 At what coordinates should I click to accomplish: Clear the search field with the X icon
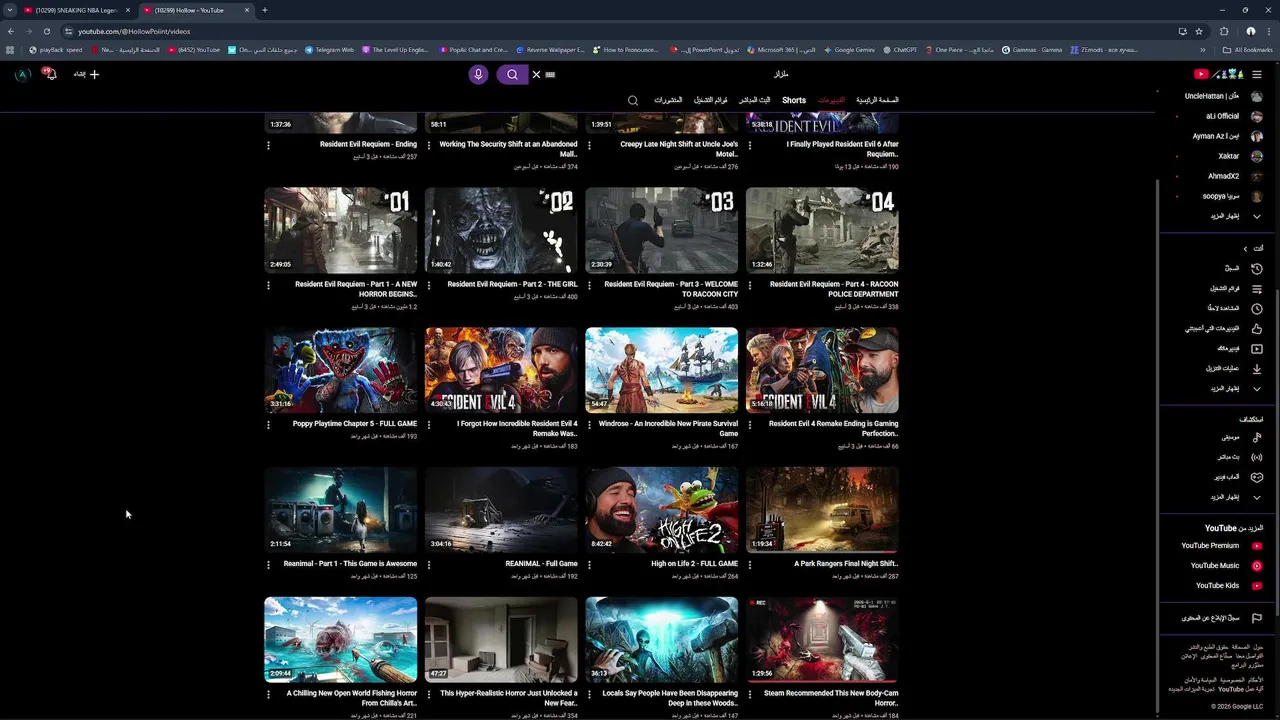[536, 74]
